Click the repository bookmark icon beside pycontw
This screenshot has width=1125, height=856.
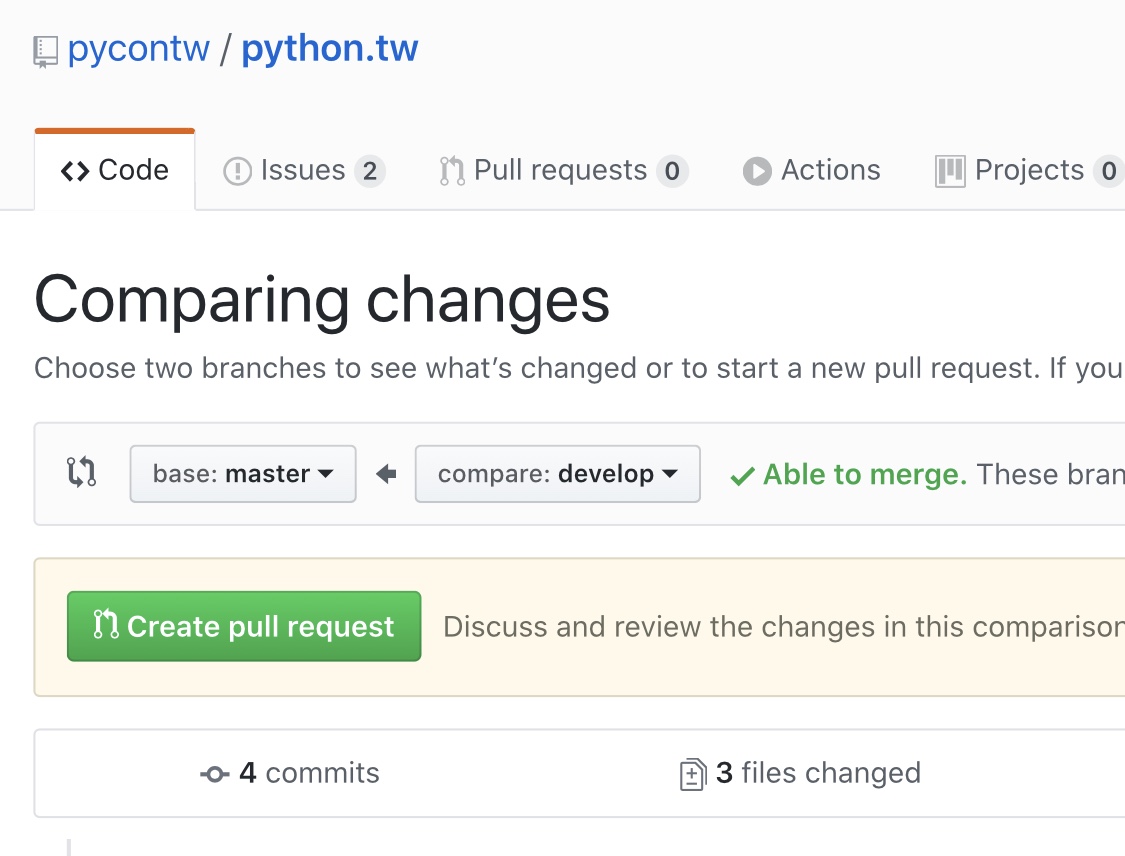42,46
